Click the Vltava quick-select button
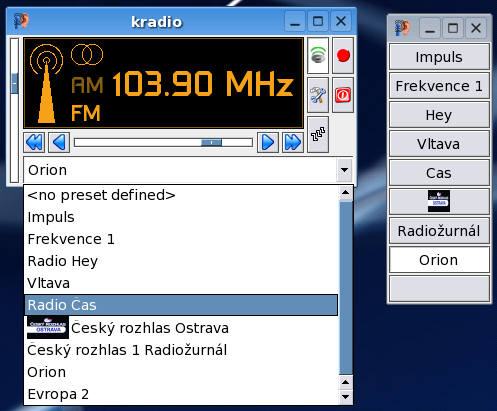 point(439,144)
